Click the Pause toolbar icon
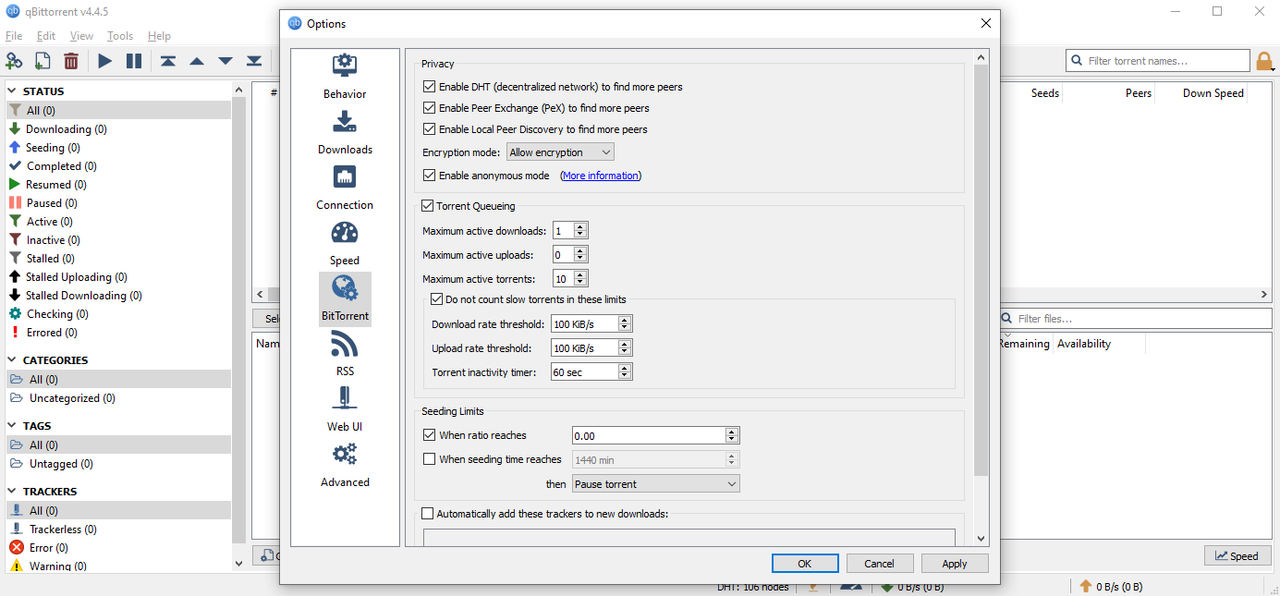Image resolution: width=1280 pixels, height=596 pixels. (134, 61)
